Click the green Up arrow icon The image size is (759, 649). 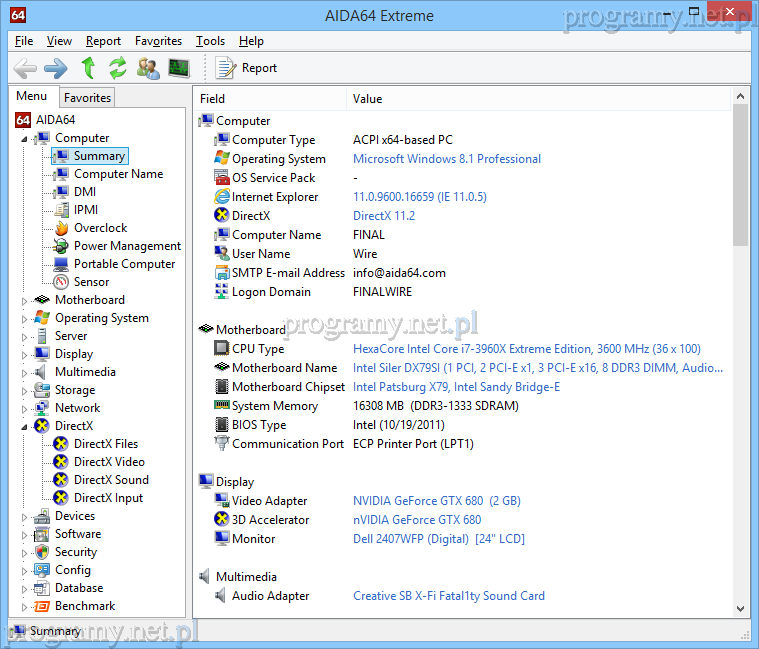click(88, 68)
